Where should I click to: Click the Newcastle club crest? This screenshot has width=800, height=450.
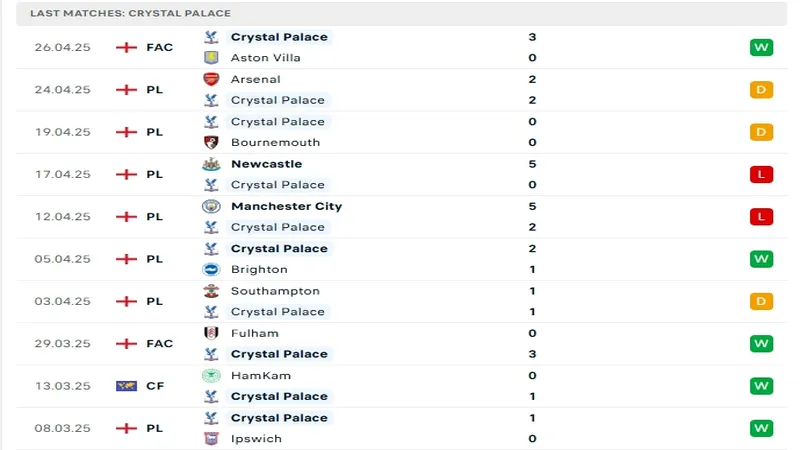(211, 164)
